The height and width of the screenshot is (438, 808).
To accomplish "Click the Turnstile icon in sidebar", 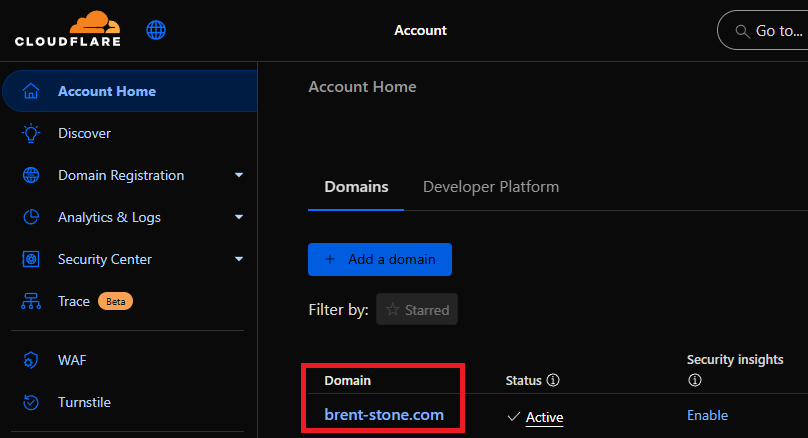I will tap(31, 402).
